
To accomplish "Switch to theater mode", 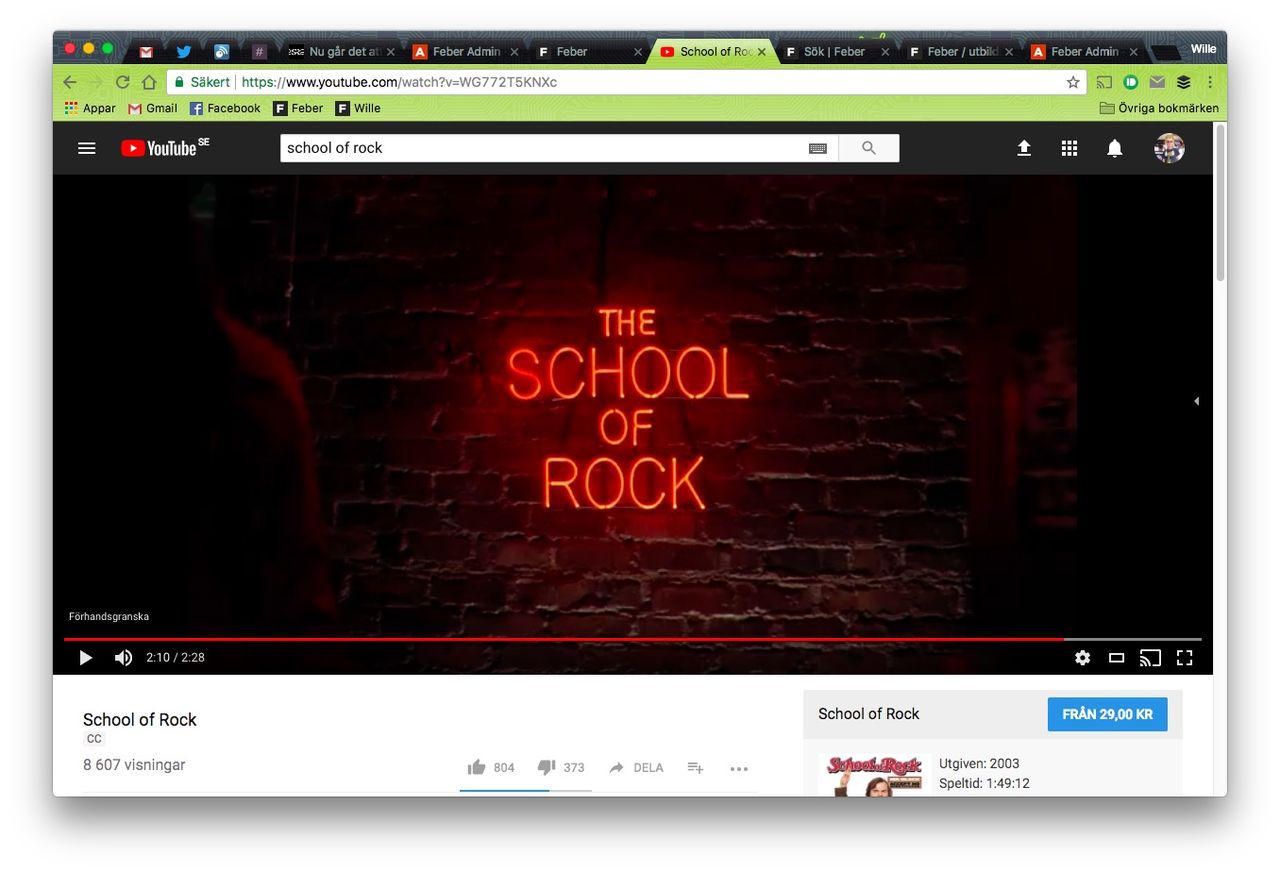I will [x=1116, y=657].
